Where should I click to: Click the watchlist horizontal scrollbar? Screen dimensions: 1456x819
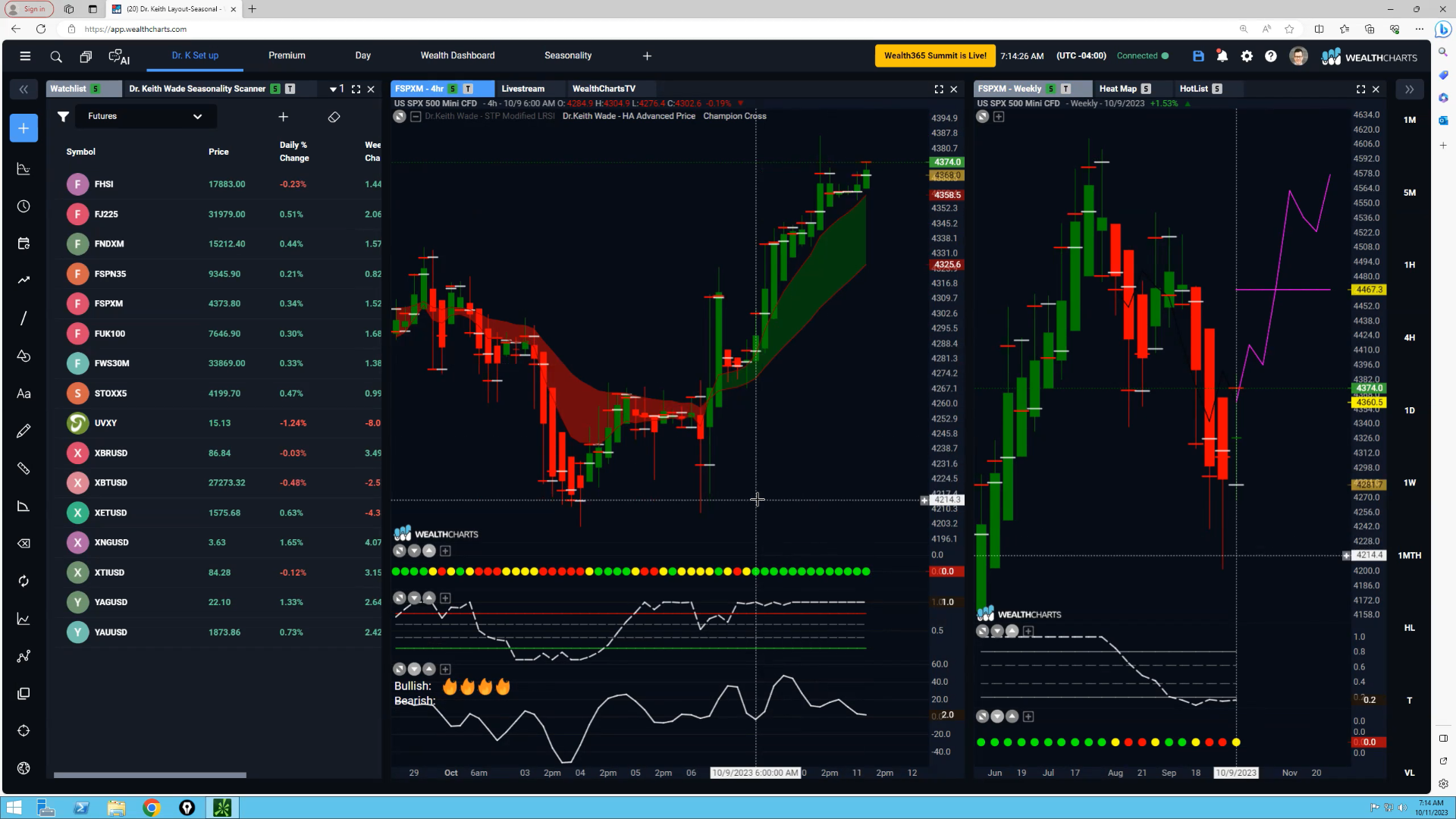point(150,775)
